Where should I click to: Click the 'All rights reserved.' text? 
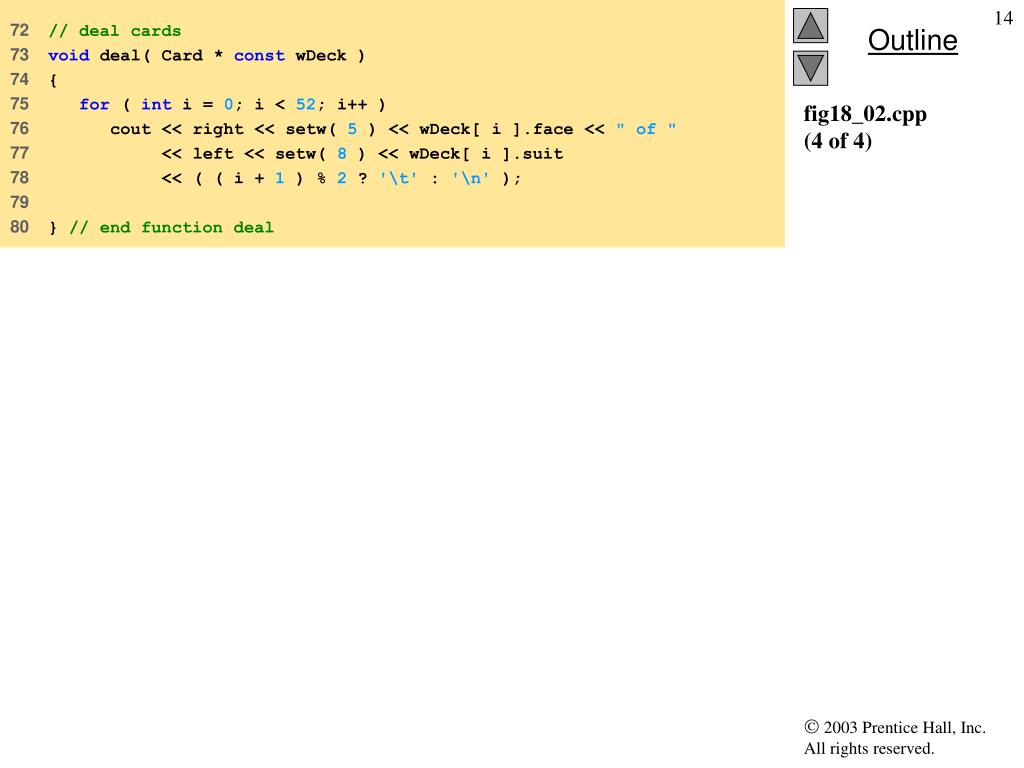pyautogui.click(x=869, y=748)
